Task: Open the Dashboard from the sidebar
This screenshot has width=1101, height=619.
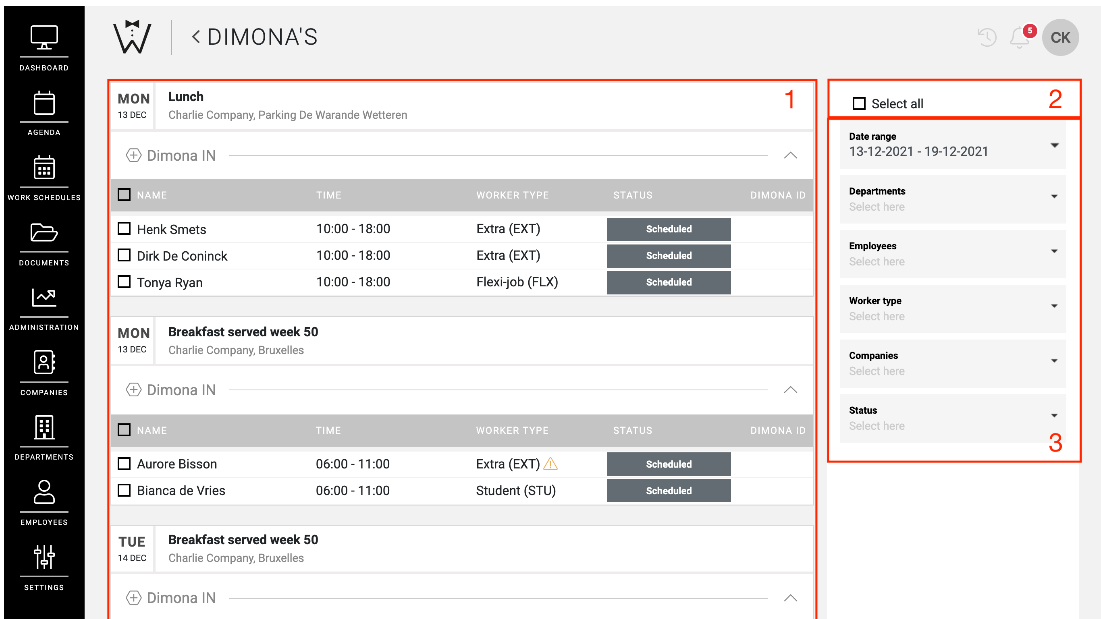Action: point(43,39)
